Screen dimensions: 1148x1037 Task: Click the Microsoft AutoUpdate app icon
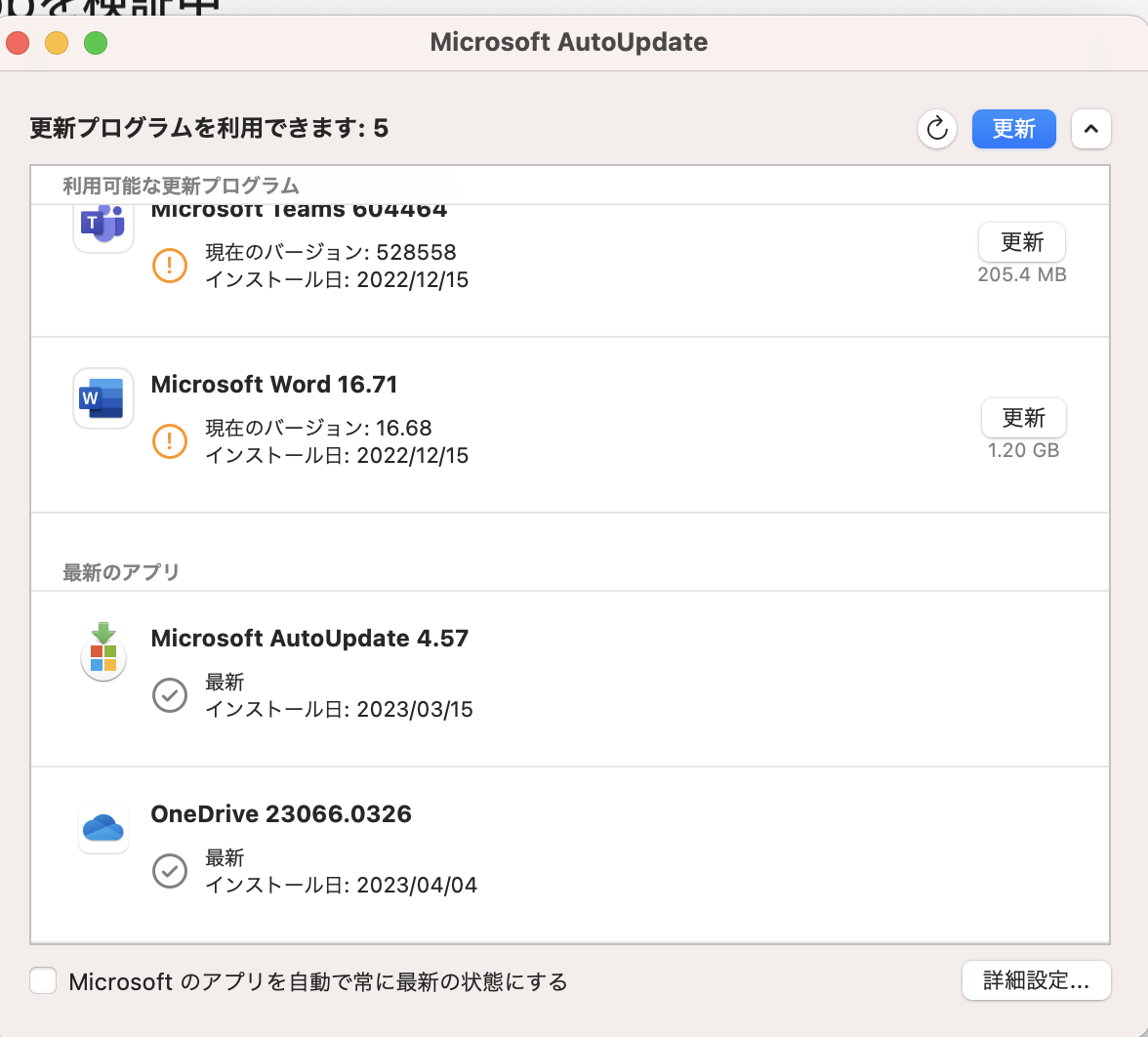pos(103,652)
